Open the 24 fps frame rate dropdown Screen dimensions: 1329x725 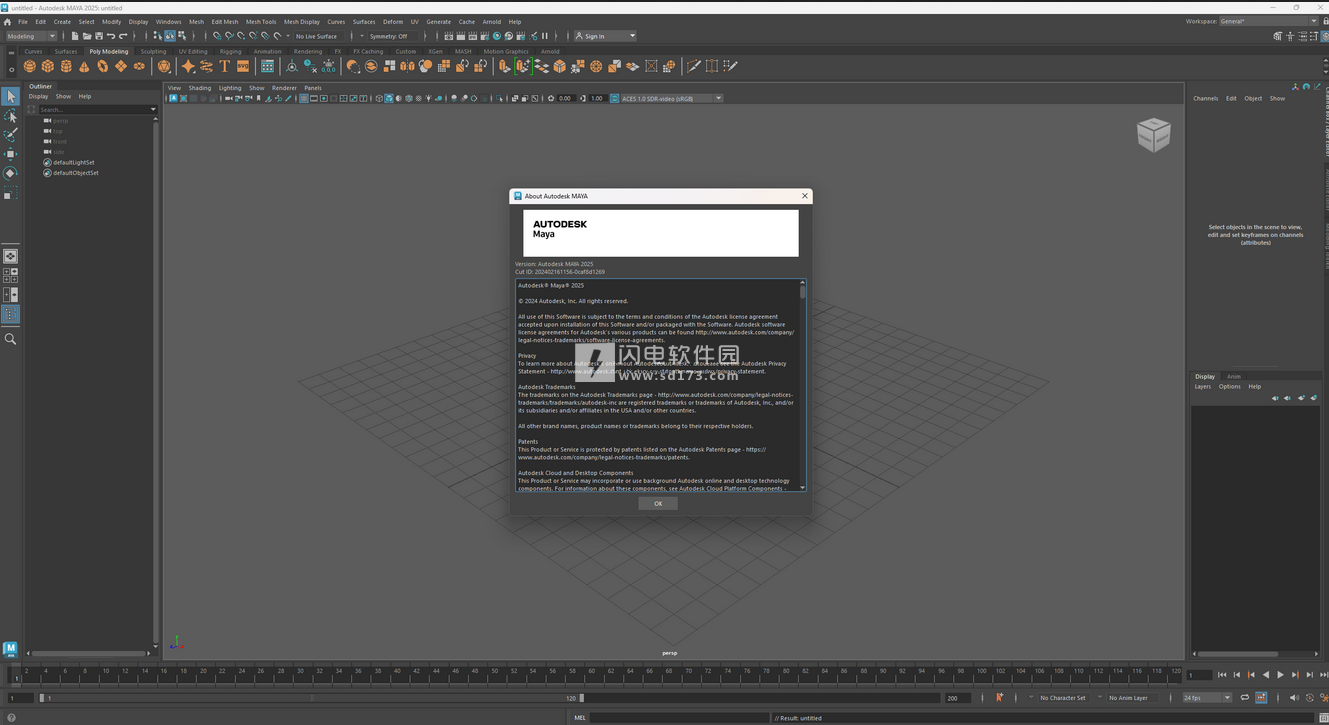(x=1207, y=698)
